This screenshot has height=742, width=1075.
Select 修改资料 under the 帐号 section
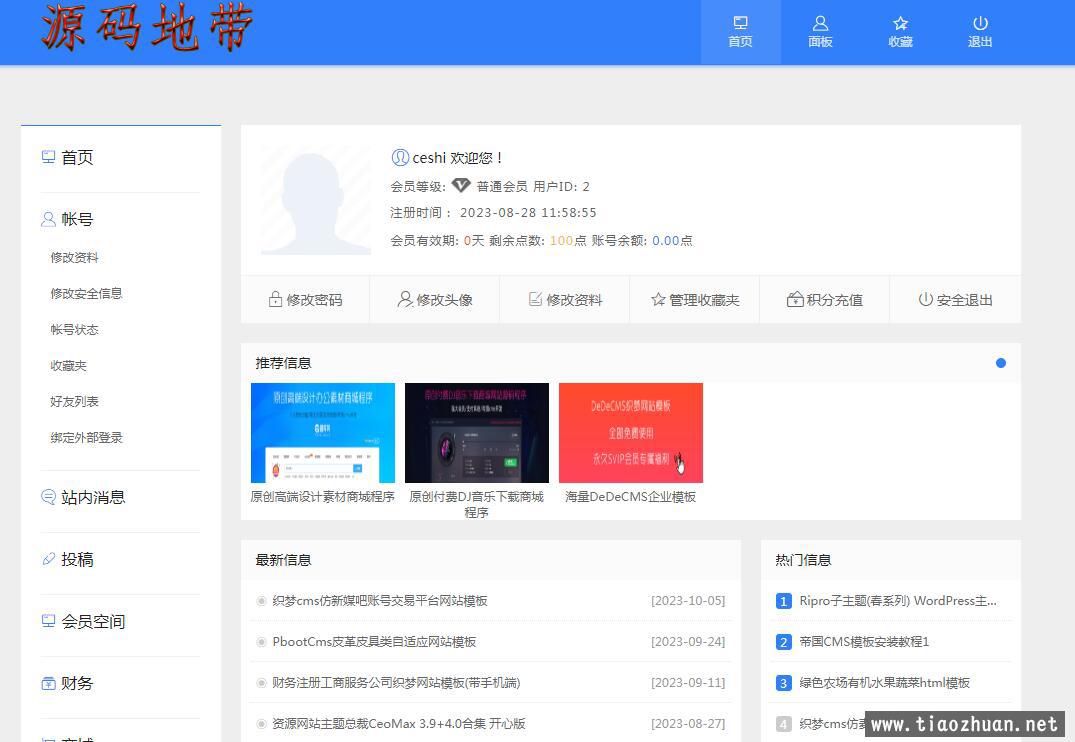74,257
